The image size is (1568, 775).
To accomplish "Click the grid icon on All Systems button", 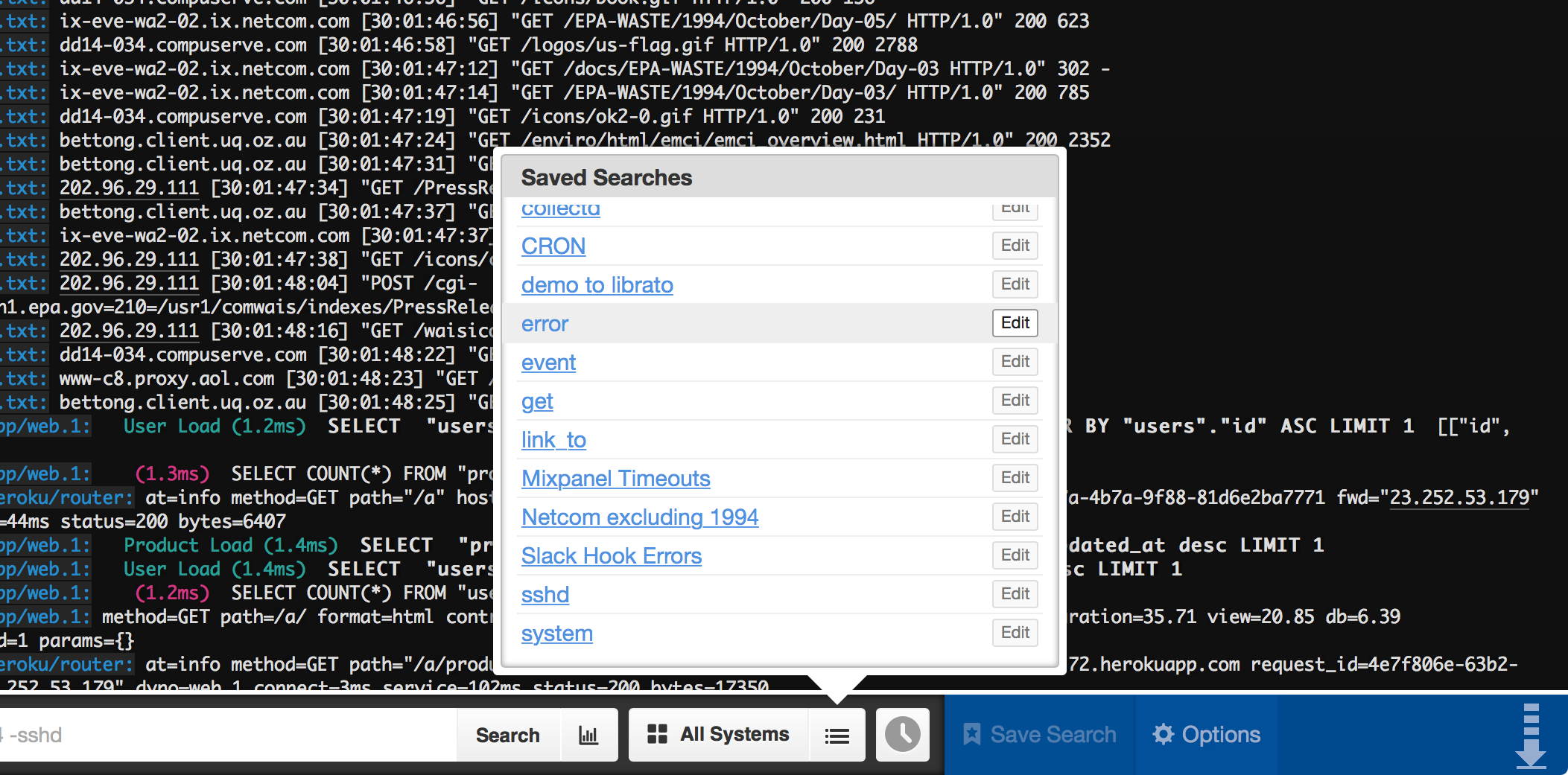I will pyautogui.click(x=658, y=734).
